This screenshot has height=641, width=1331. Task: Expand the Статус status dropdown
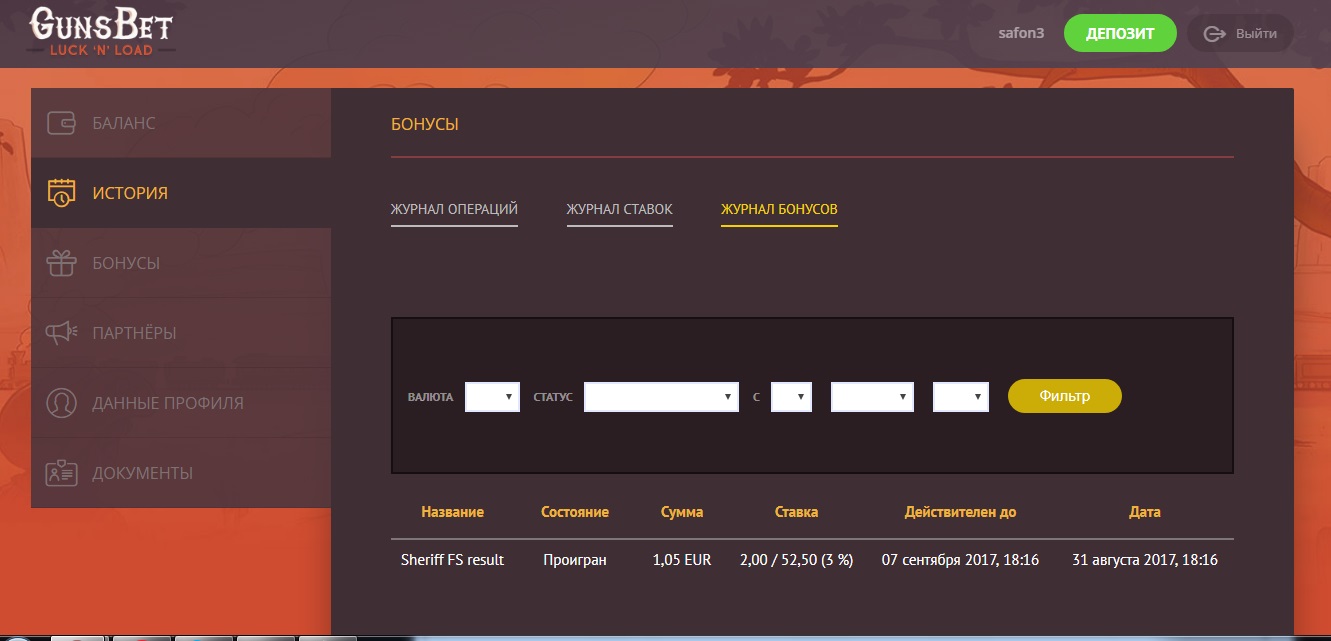tap(661, 397)
